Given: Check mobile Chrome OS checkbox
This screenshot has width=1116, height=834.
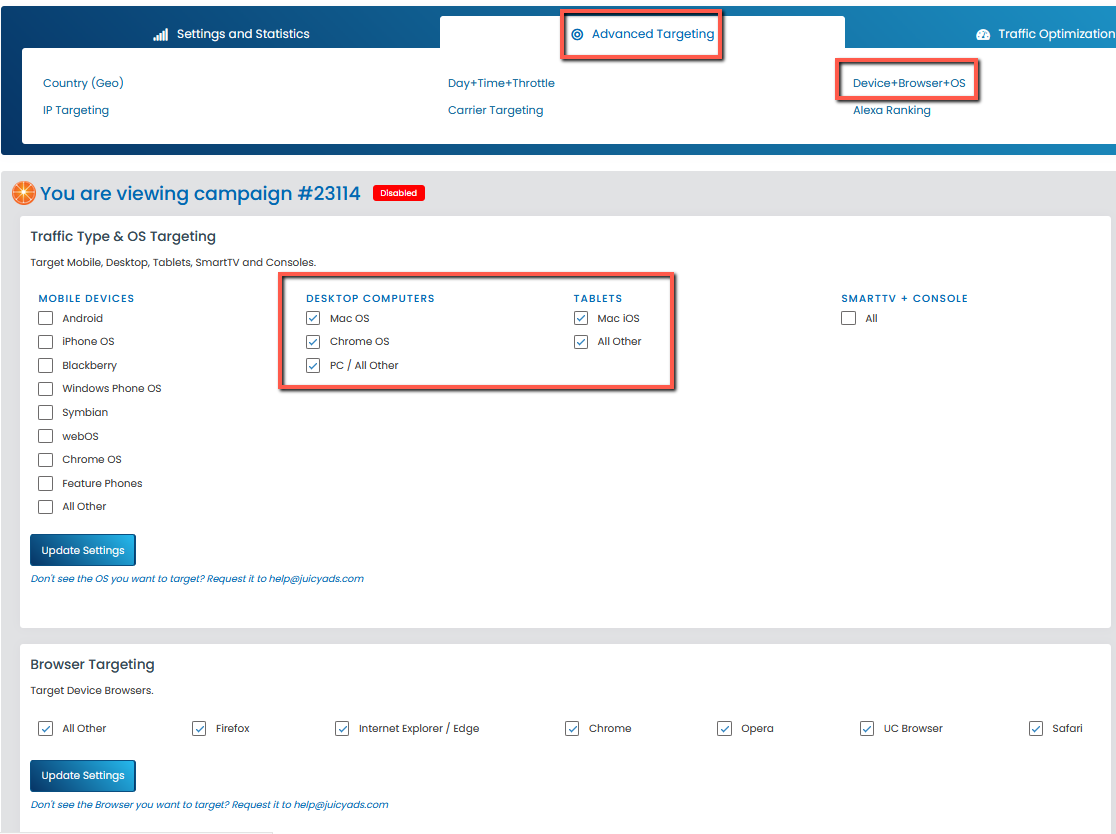Looking at the screenshot, I should pos(46,460).
